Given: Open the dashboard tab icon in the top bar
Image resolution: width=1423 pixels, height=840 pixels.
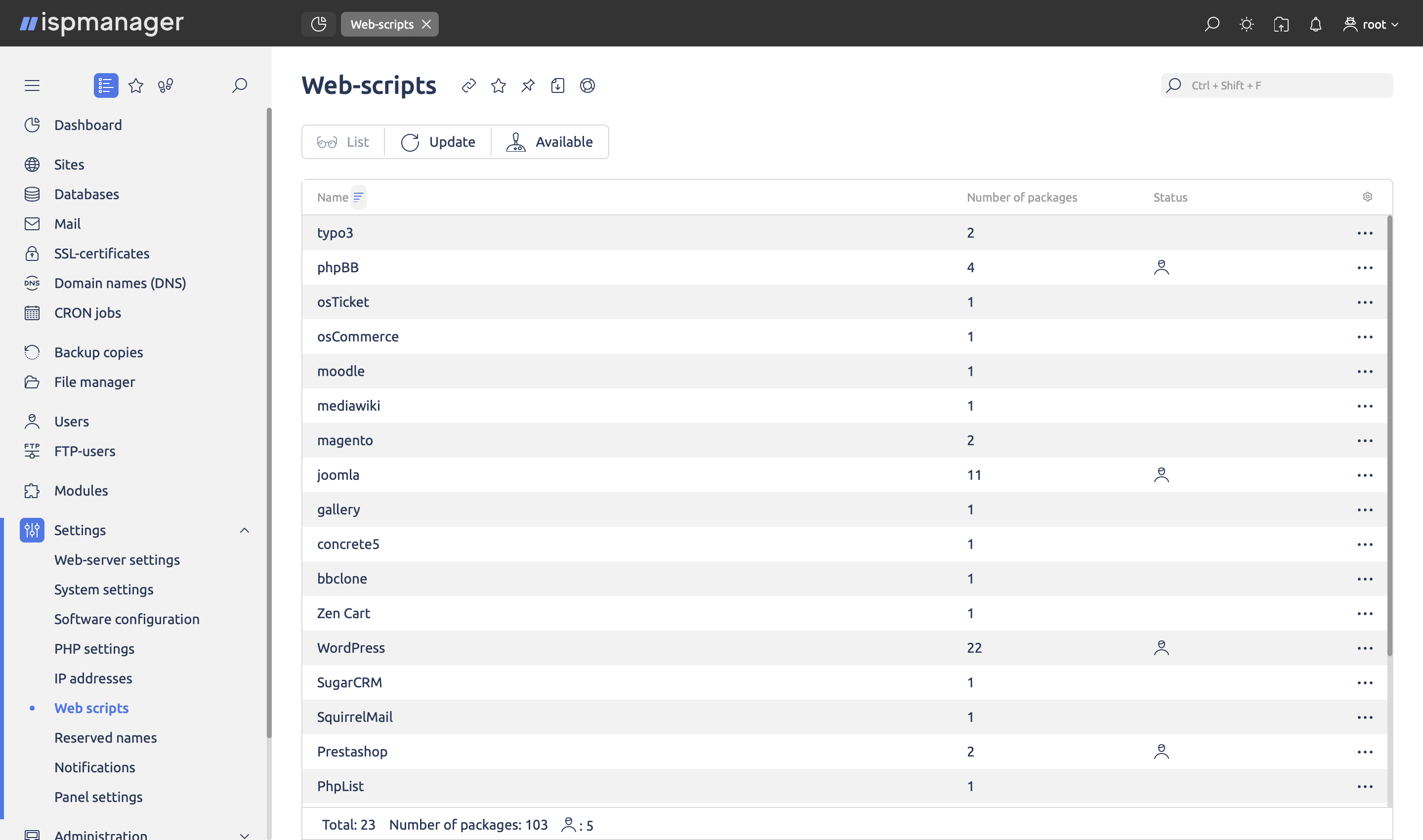Looking at the screenshot, I should (319, 24).
